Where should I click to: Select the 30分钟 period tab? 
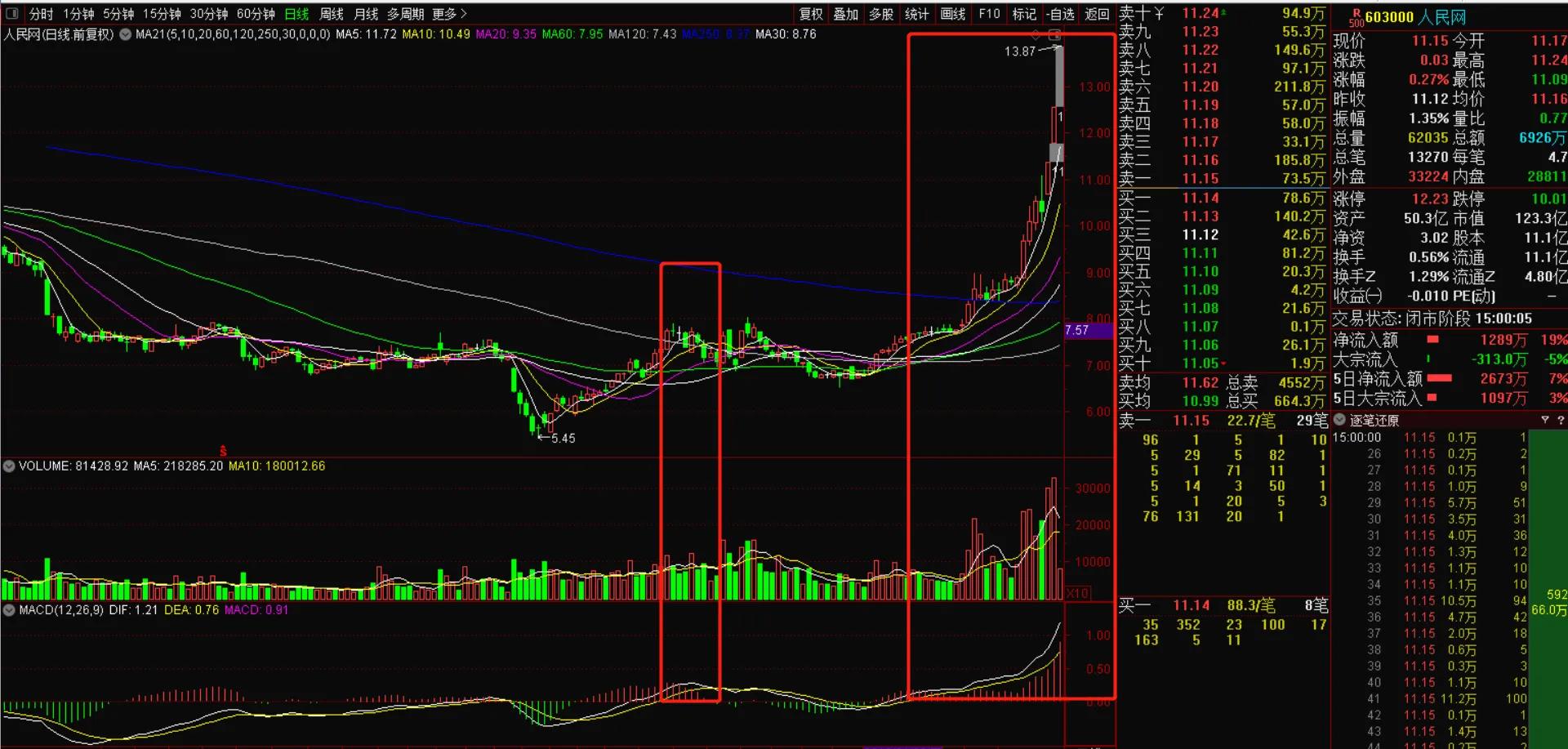click(x=209, y=14)
